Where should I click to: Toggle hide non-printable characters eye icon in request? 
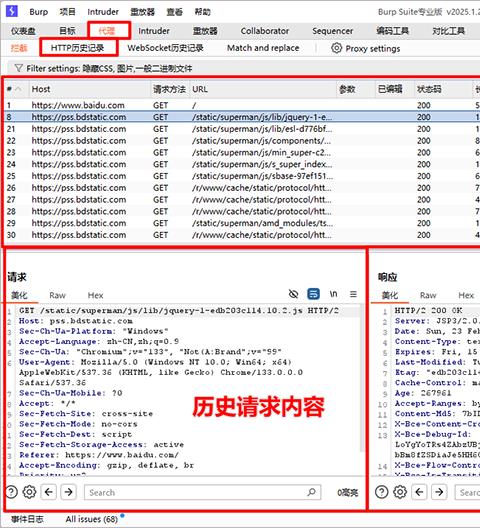(x=293, y=294)
